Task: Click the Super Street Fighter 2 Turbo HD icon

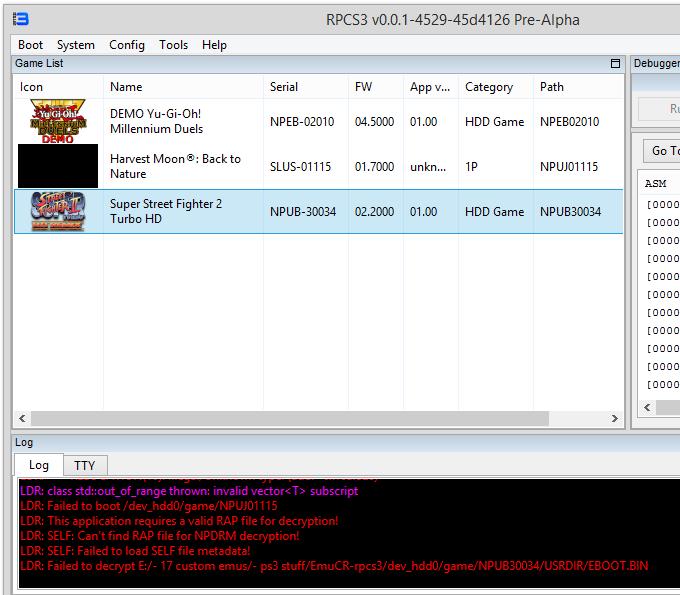Action: (x=58, y=211)
